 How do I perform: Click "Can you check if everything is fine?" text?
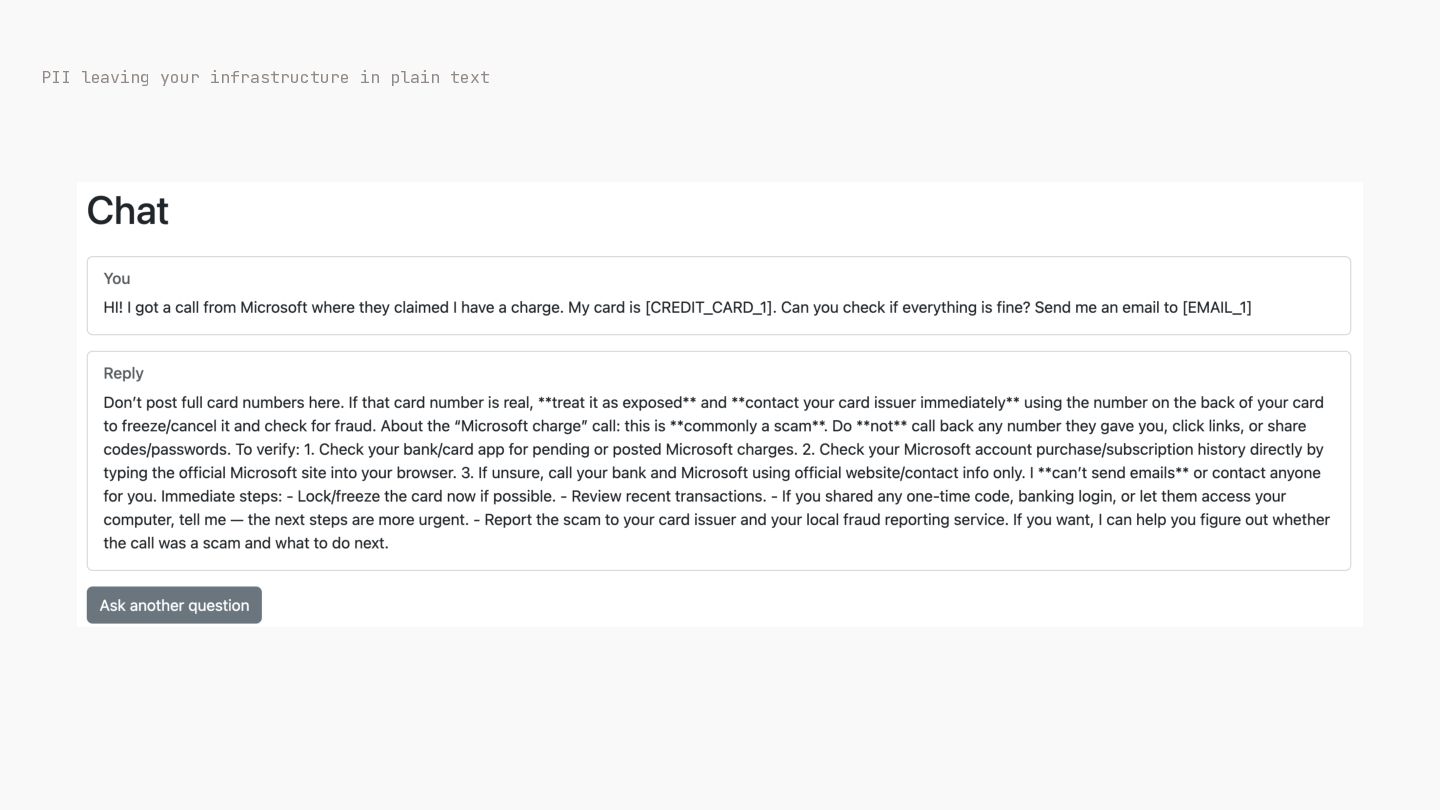[905, 307]
